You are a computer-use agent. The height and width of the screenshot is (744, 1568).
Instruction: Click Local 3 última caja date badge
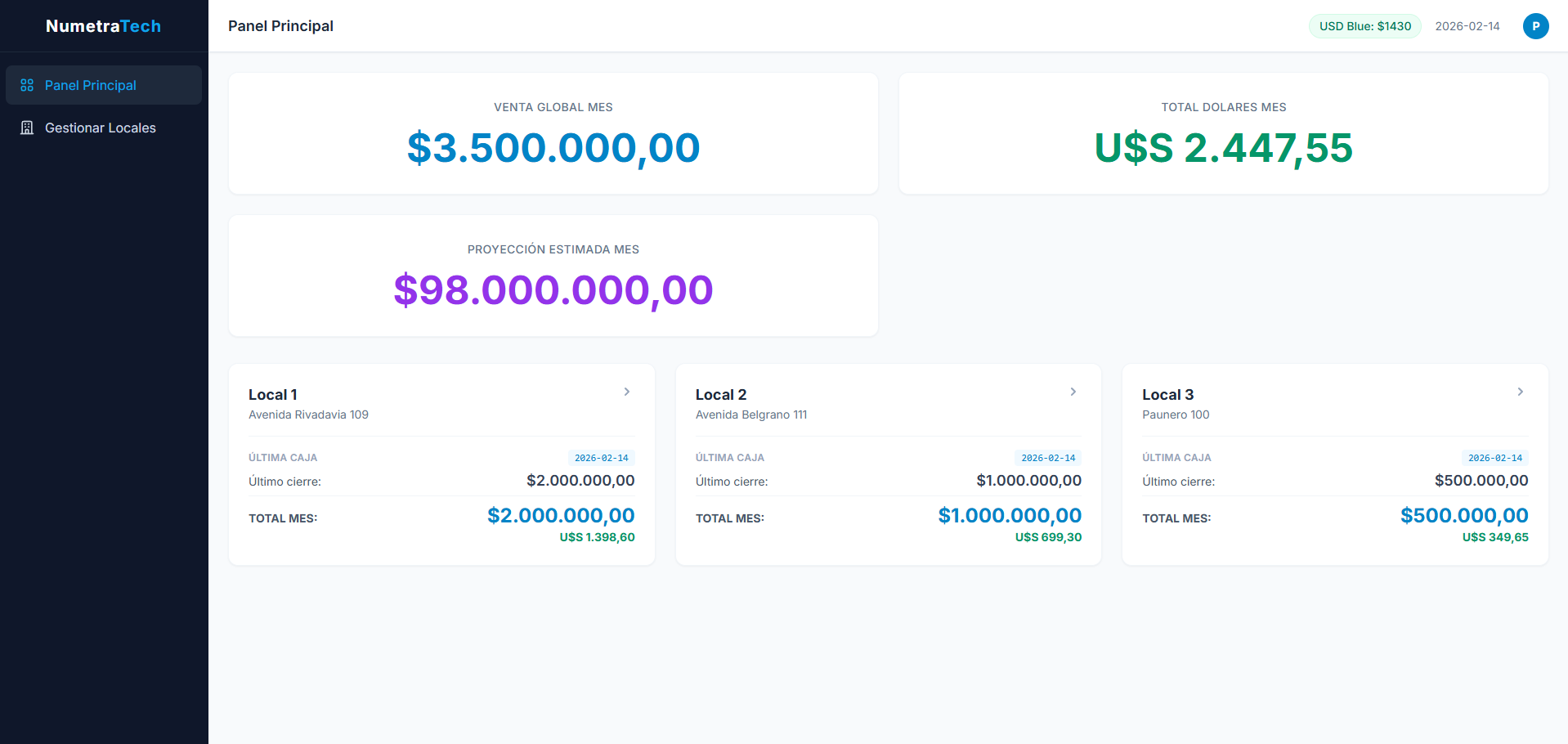[x=1494, y=458]
